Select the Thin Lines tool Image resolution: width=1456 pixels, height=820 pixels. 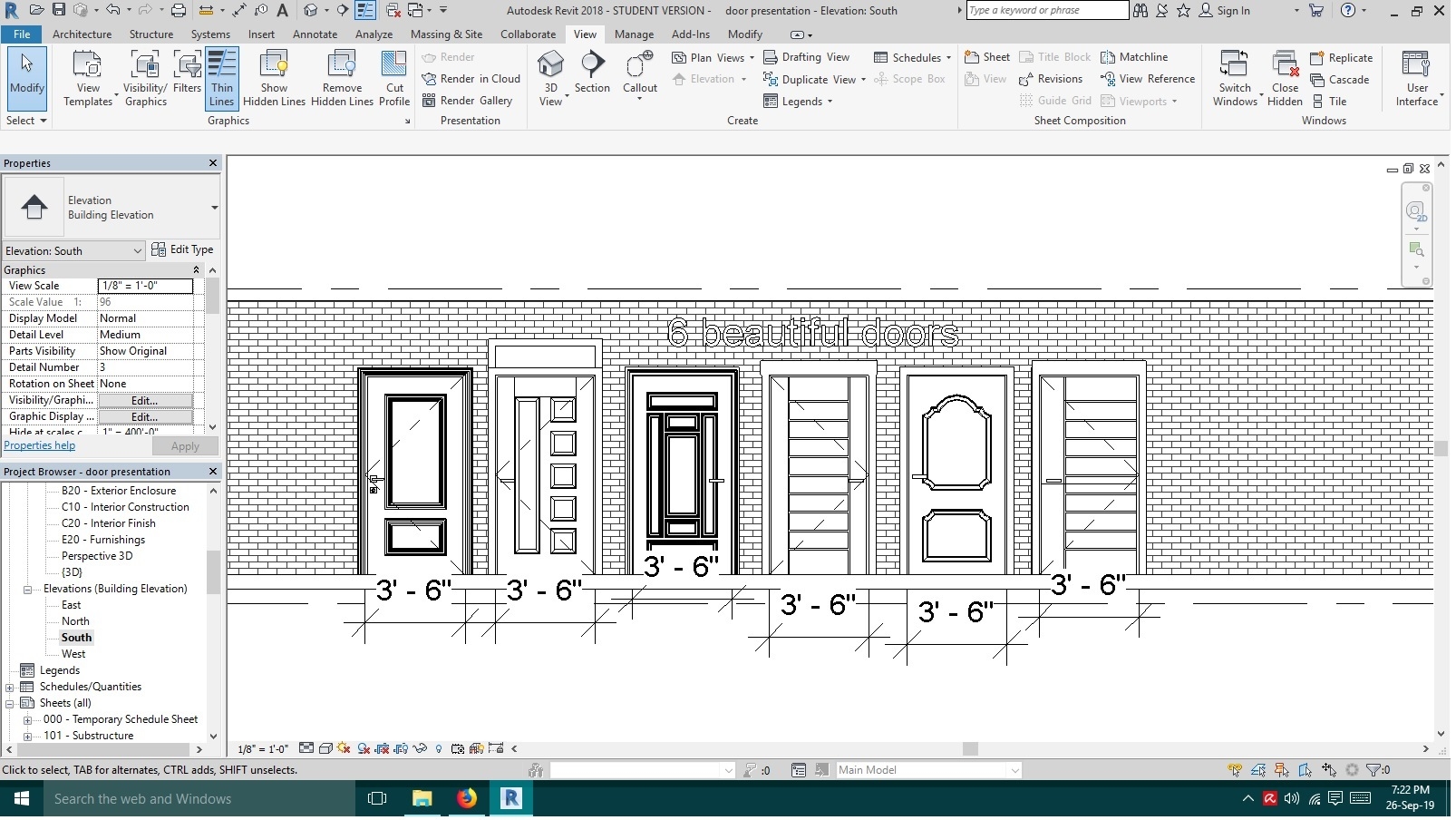coord(222,78)
